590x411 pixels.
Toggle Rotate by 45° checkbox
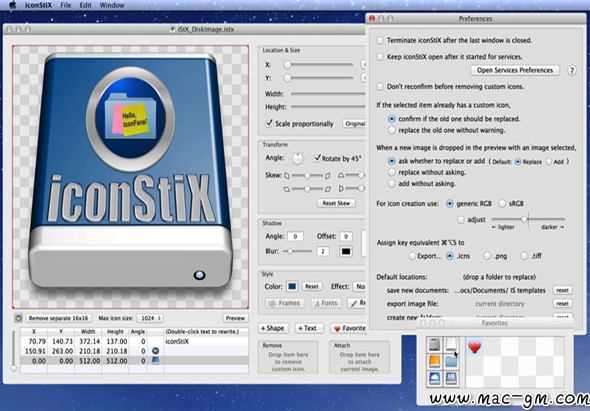tap(317, 158)
